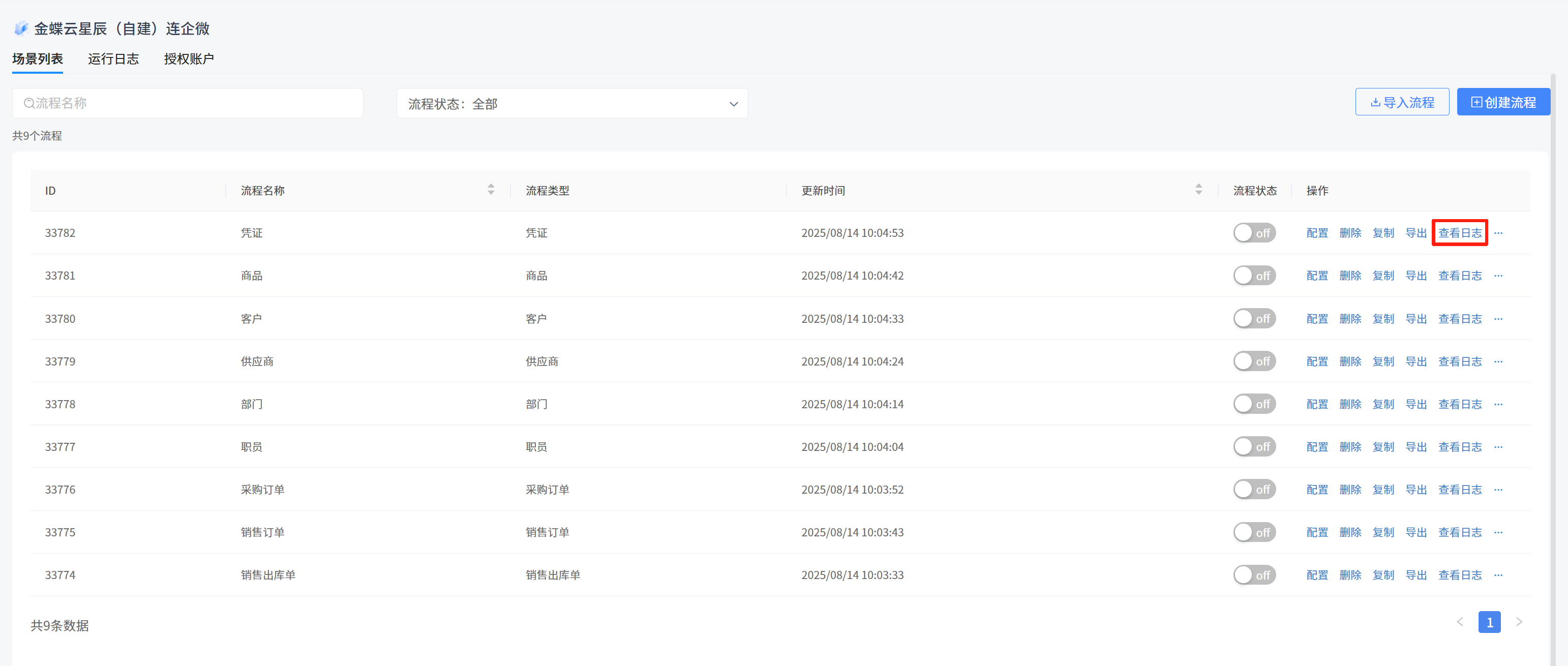This screenshot has width=1568, height=666.
Task: Click the 金蝶云星辰 app logo icon
Action: point(21,28)
